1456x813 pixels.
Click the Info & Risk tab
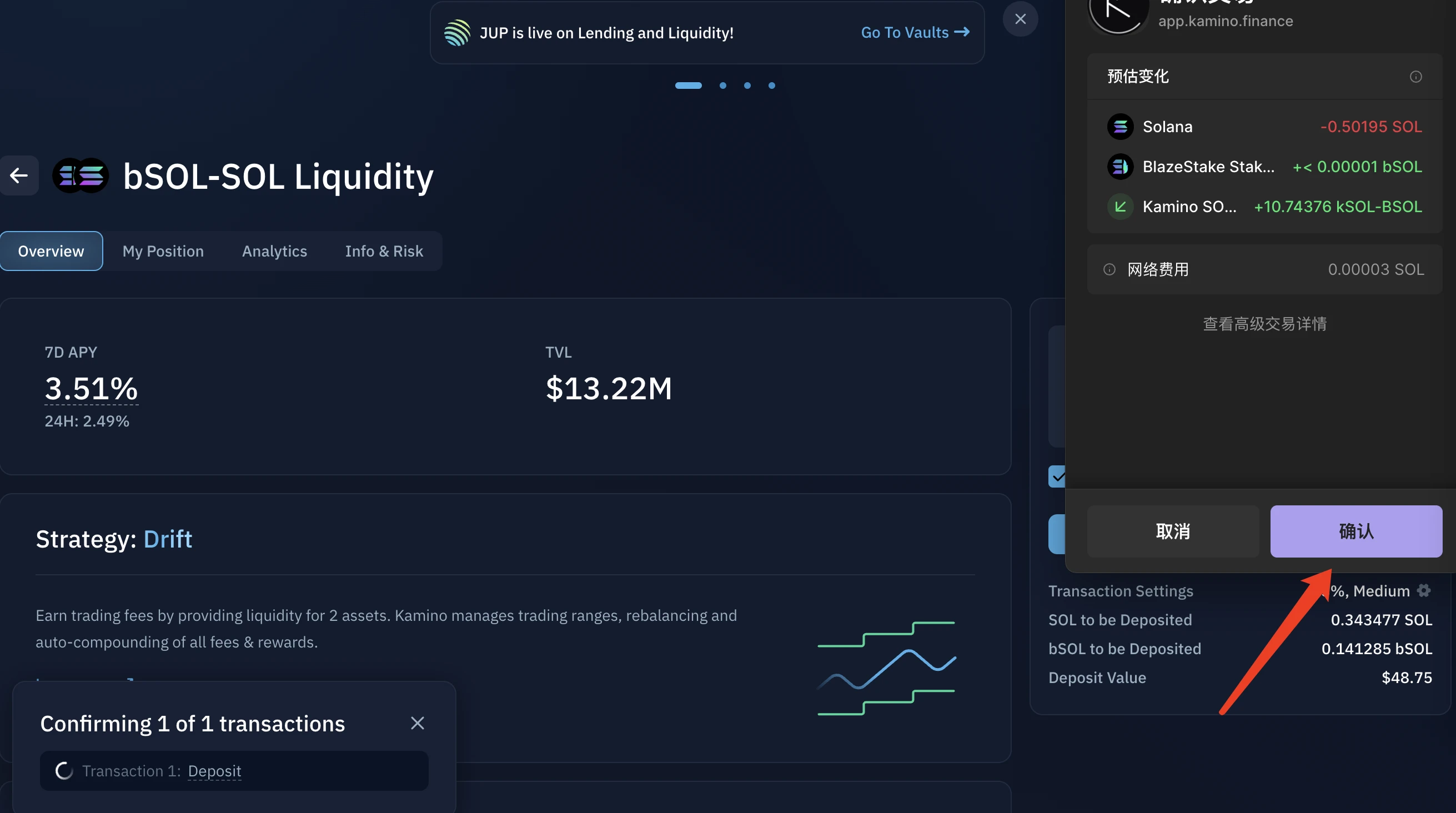[384, 251]
